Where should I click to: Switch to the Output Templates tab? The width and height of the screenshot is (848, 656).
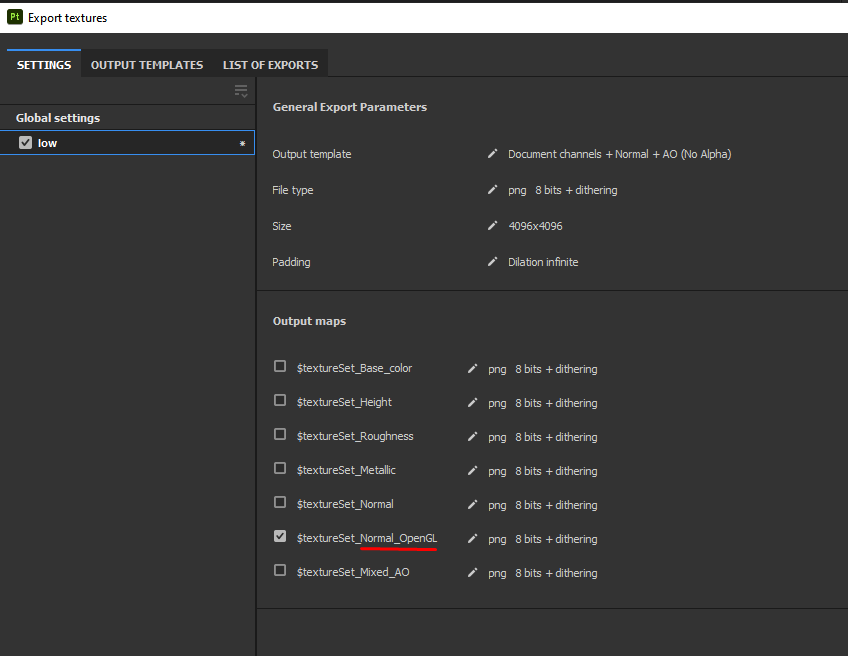[x=147, y=65]
